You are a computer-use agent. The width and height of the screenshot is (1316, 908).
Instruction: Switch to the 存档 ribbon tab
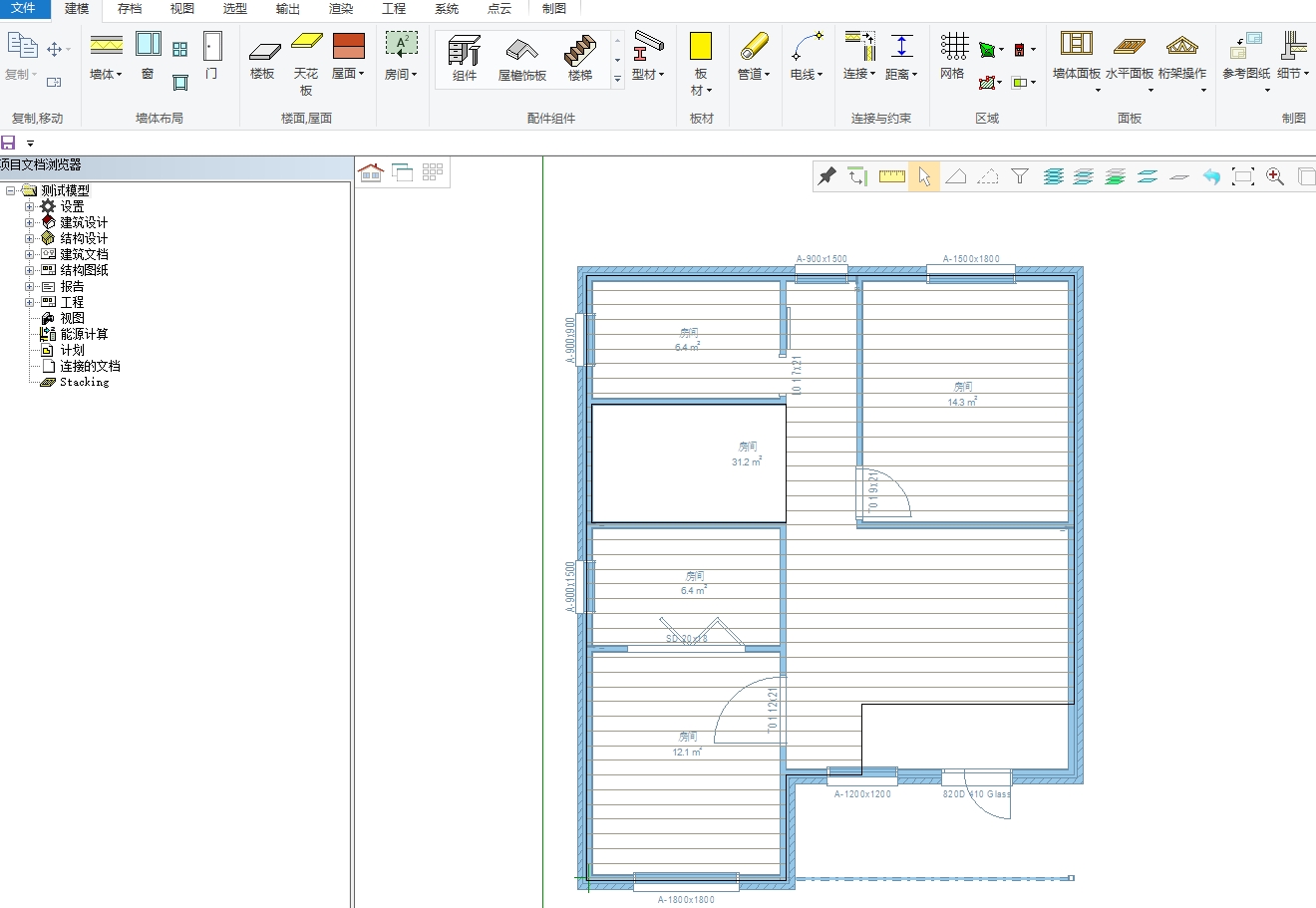[x=130, y=9]
